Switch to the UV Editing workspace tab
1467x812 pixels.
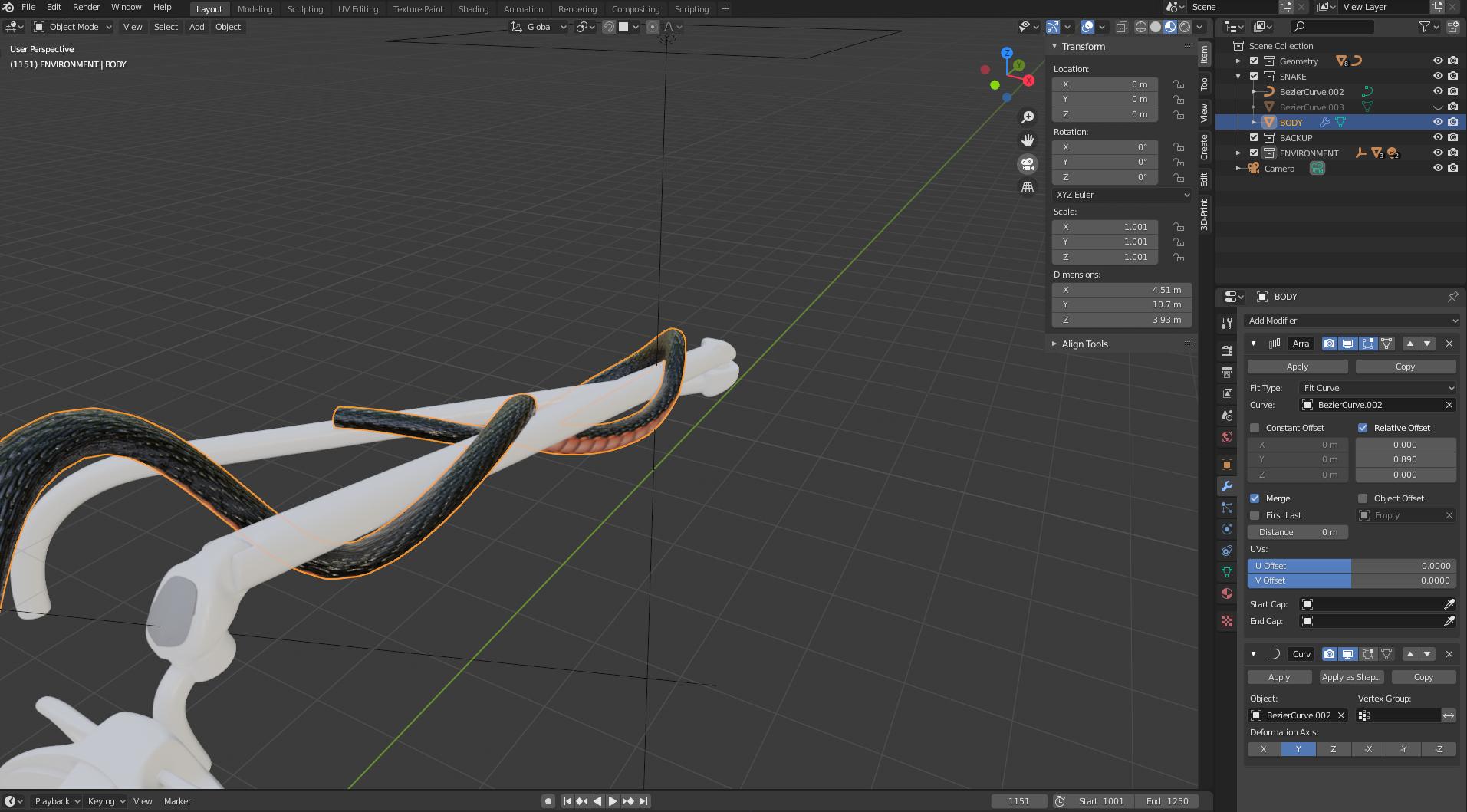click(x=358, y=9)
